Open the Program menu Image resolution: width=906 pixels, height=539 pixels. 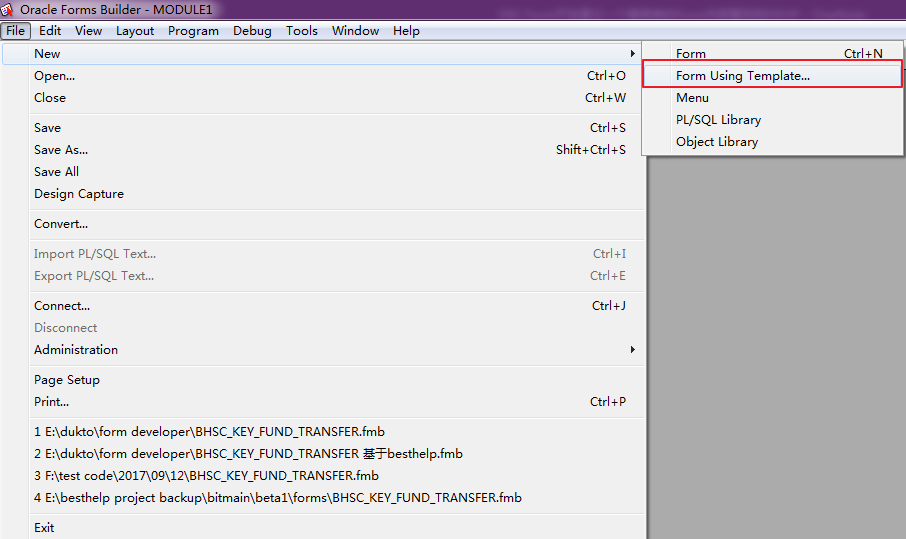194,31
